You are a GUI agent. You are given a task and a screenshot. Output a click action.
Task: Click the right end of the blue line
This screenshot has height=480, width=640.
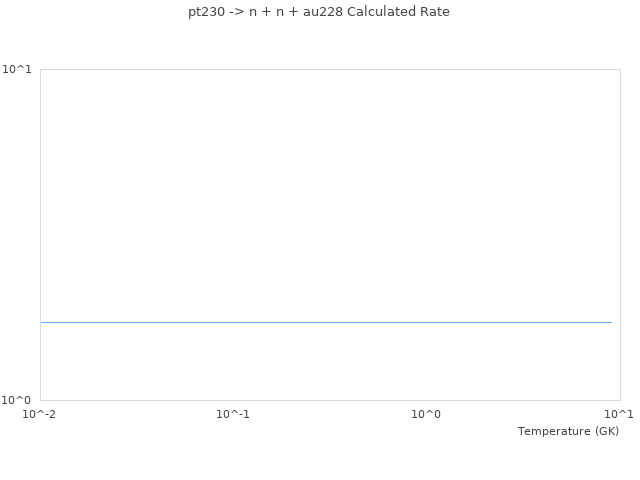point(610,322)
